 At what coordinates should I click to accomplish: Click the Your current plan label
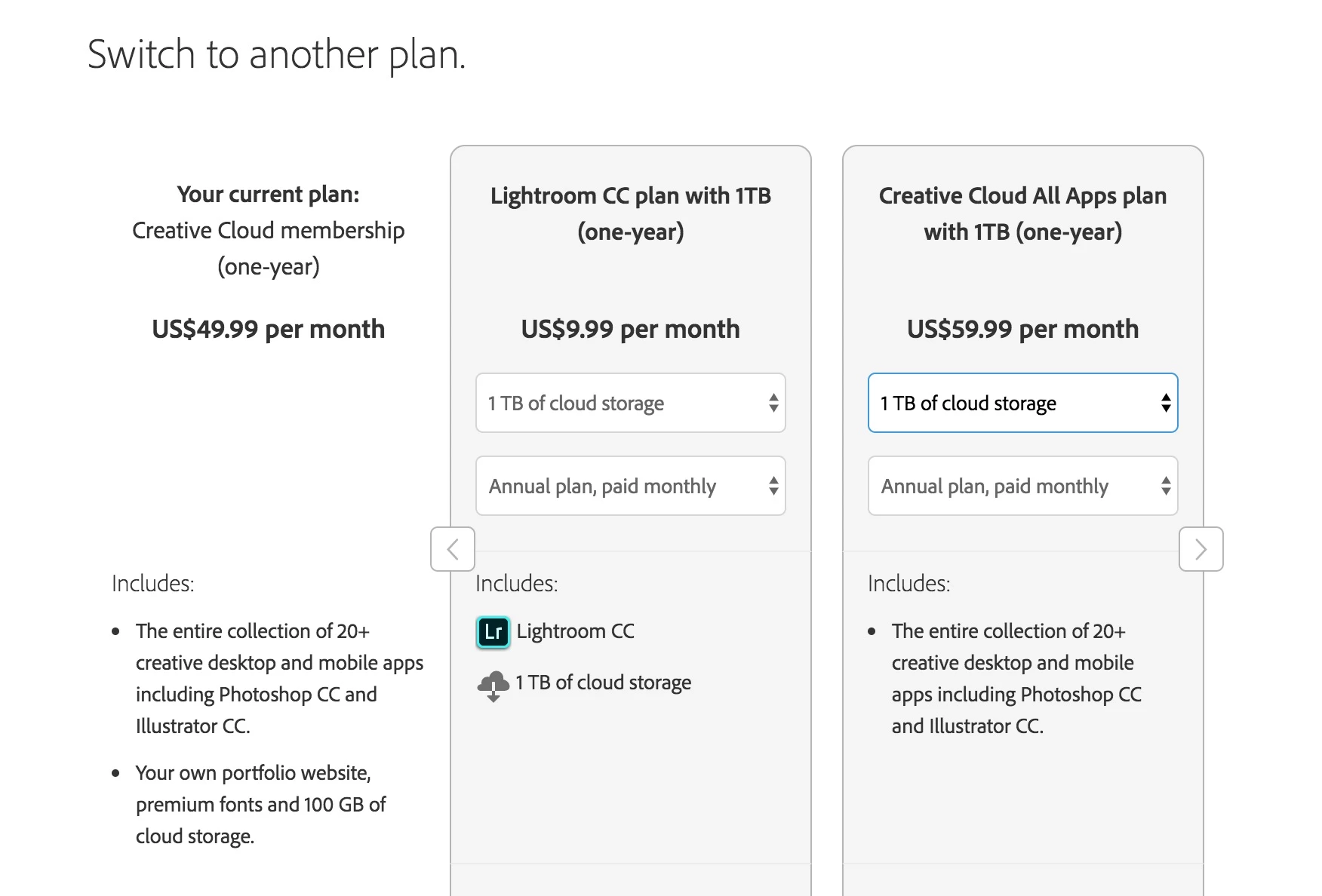coord(269,195)
